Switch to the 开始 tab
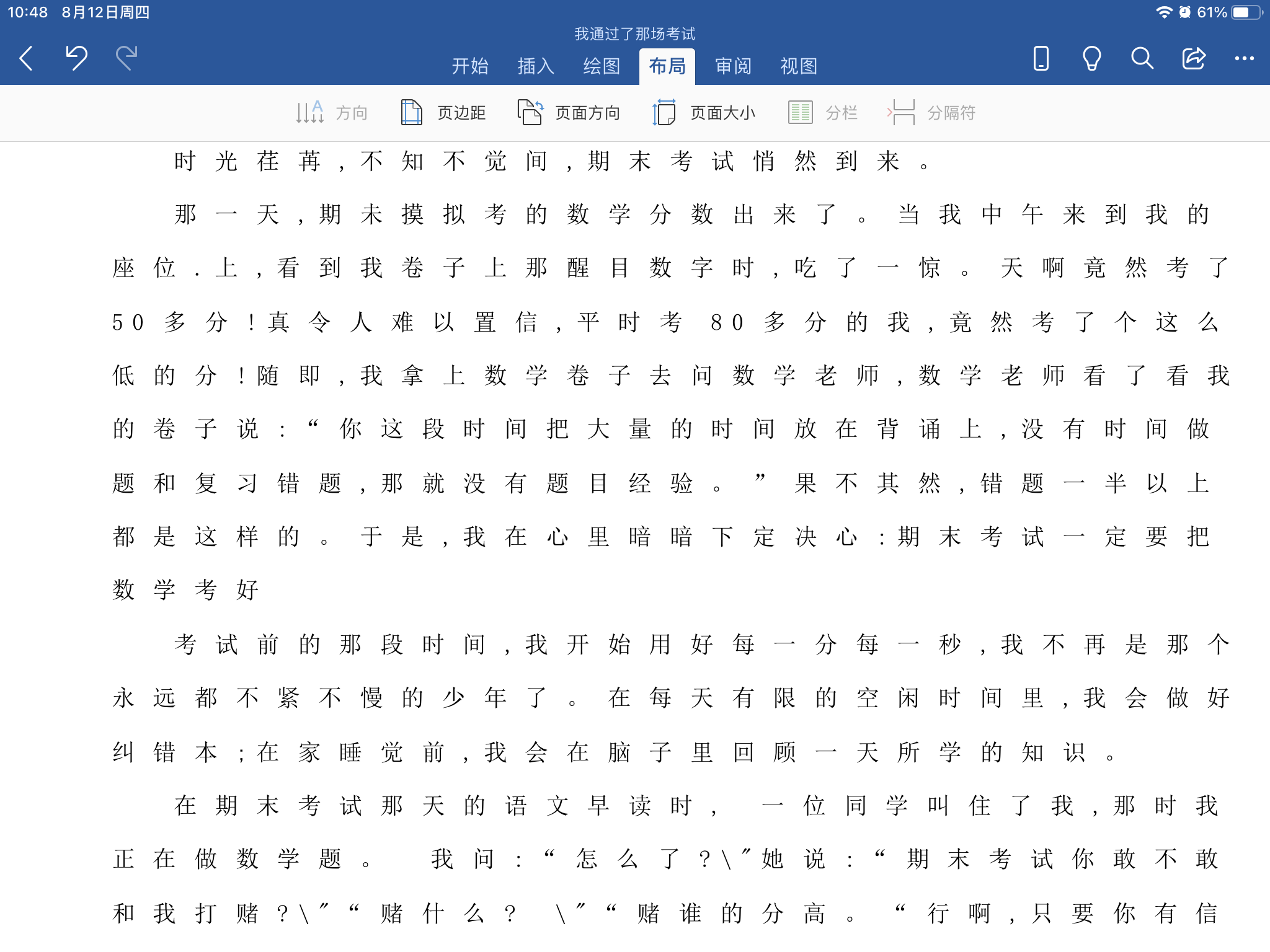The width and height of the screenshot is (1270, 952). pyautogui.click(x=470, y=66)
